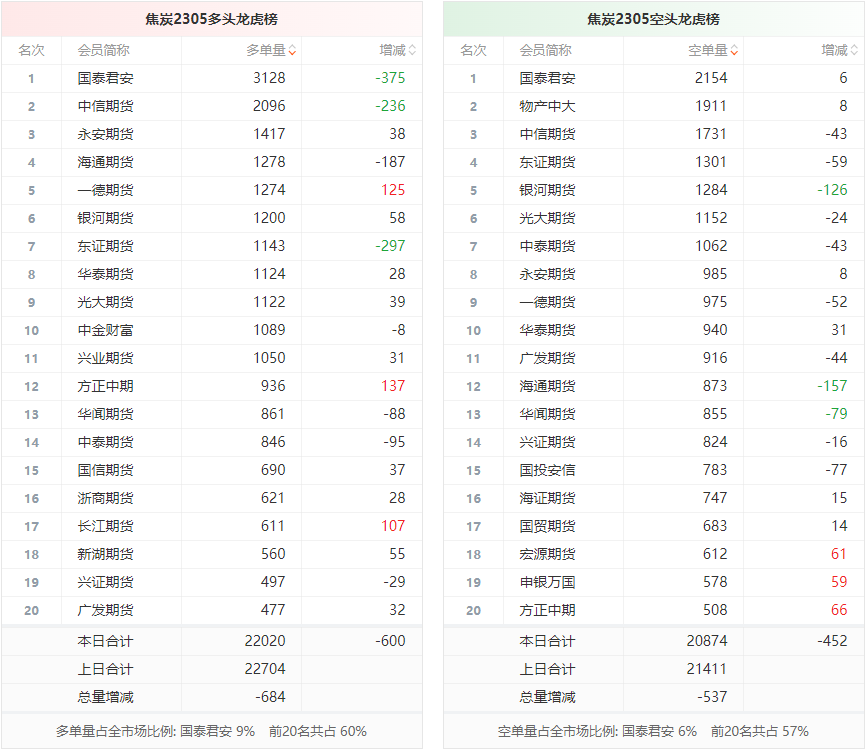
Task: Select 申银万国 member name
Action: (547, 582)
